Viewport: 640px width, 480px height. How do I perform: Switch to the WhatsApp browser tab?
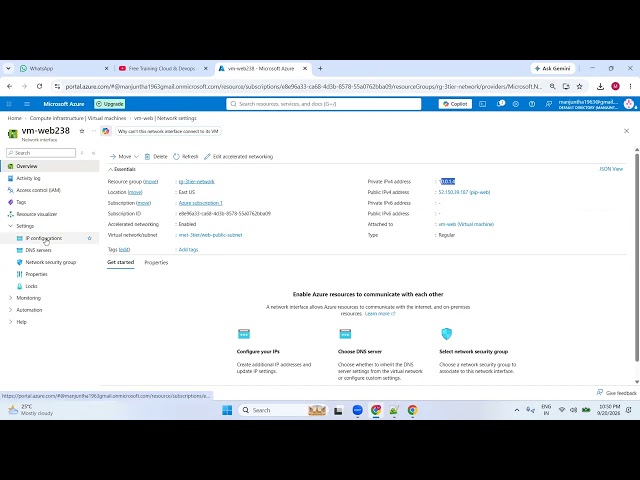tap(64, 69)
